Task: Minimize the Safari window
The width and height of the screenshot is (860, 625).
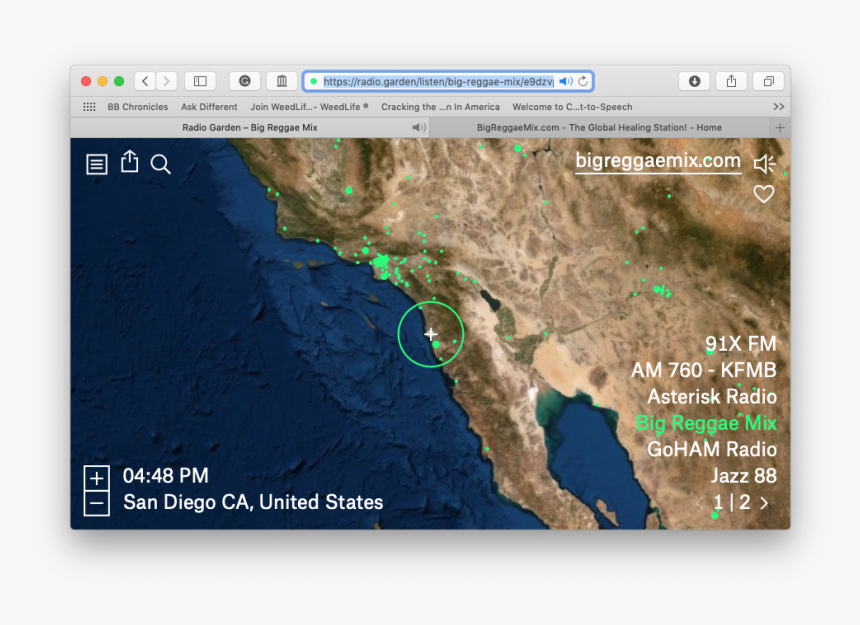Action: click(103, 81)
